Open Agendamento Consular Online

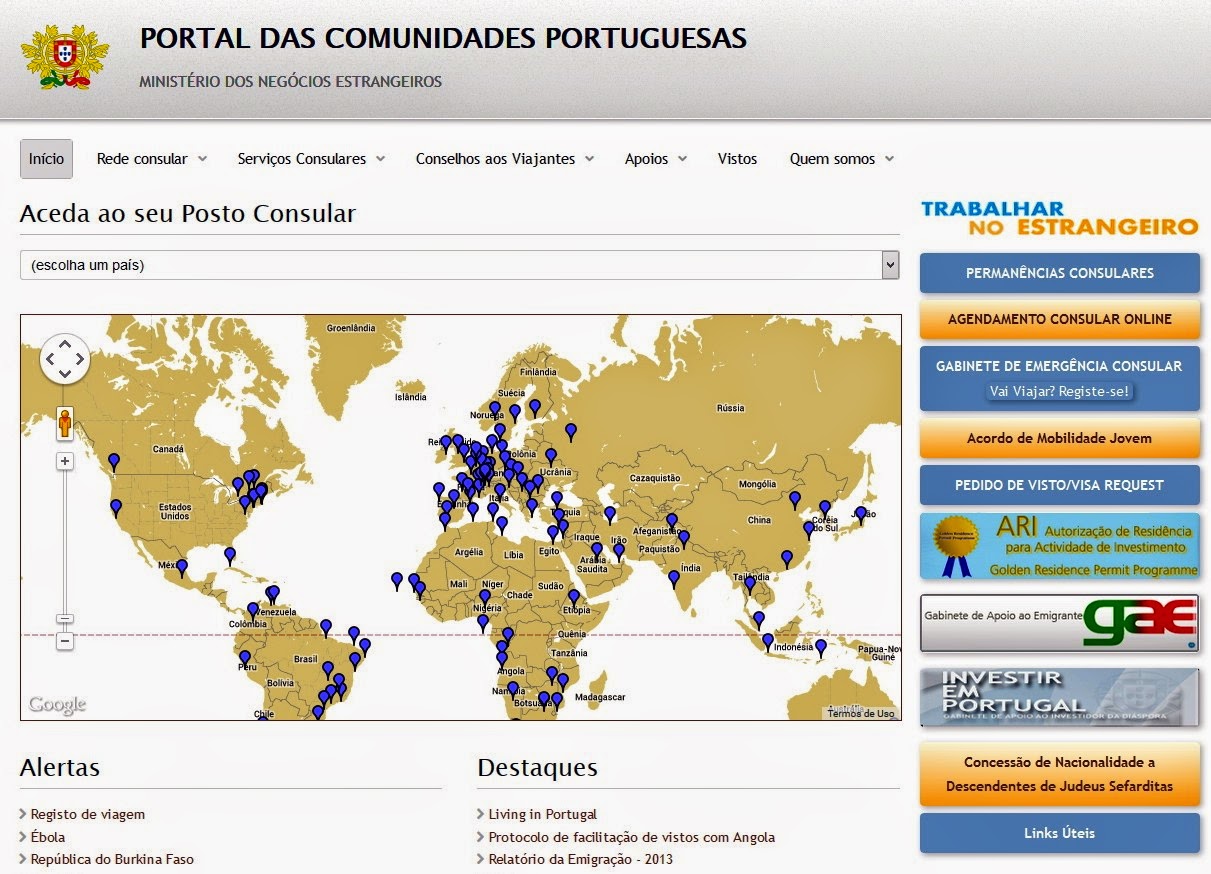pos(1058,320)
